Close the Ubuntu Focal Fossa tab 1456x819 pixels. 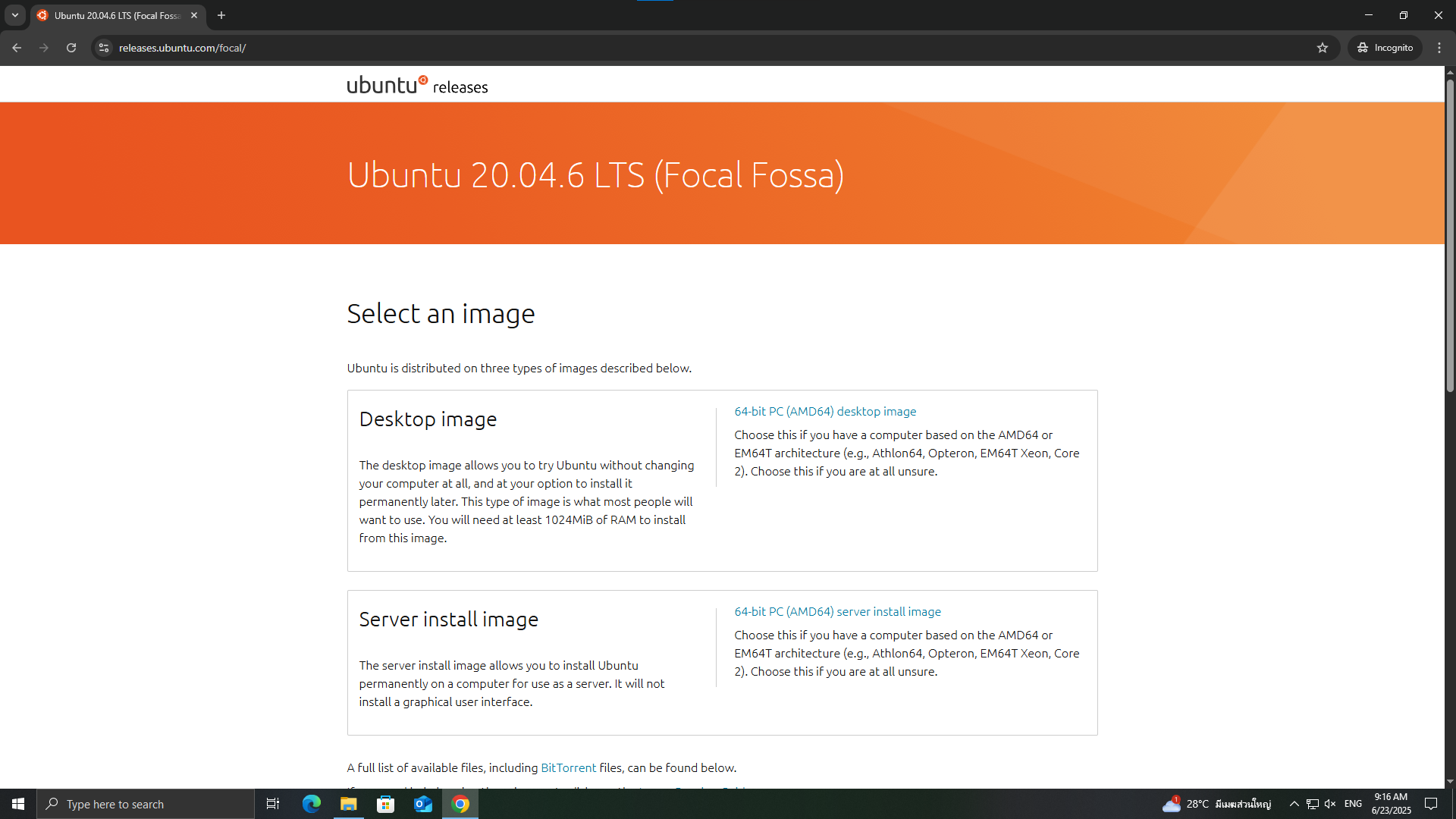pyautogui.click(x=194, y=15)
